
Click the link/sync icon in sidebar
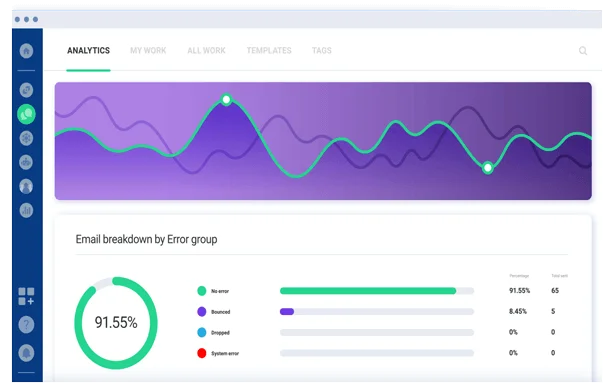[26, 90]
